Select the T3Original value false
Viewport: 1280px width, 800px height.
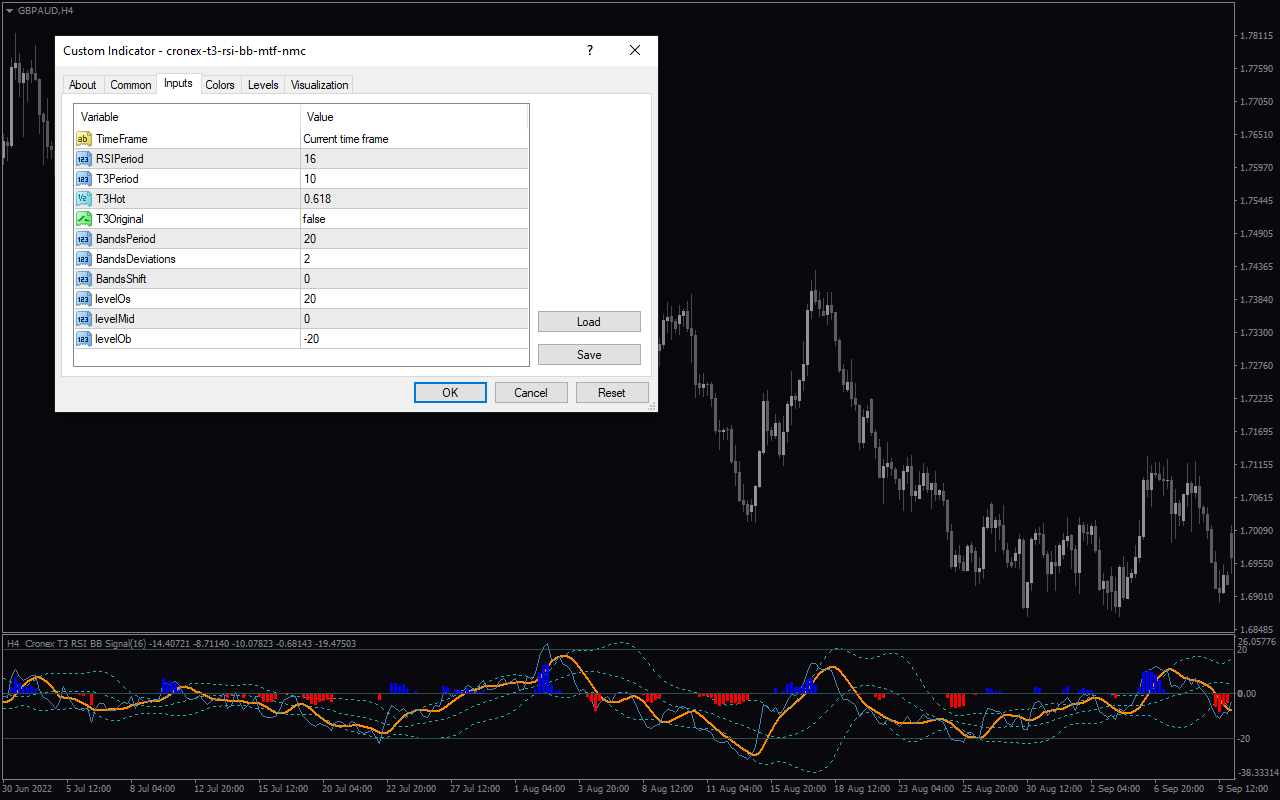tap(314, 219)
